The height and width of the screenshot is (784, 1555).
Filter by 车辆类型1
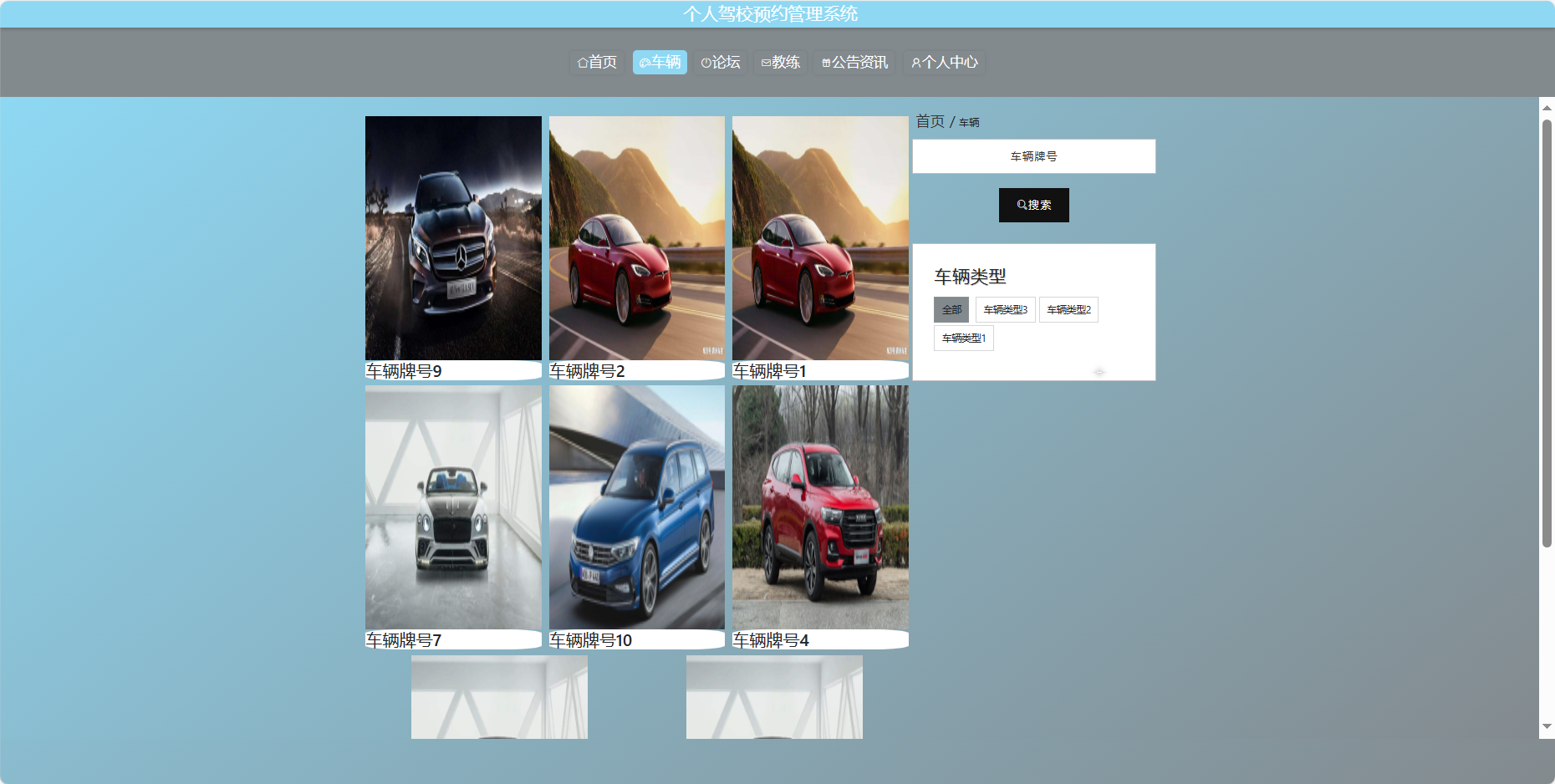tap(964, 338)
